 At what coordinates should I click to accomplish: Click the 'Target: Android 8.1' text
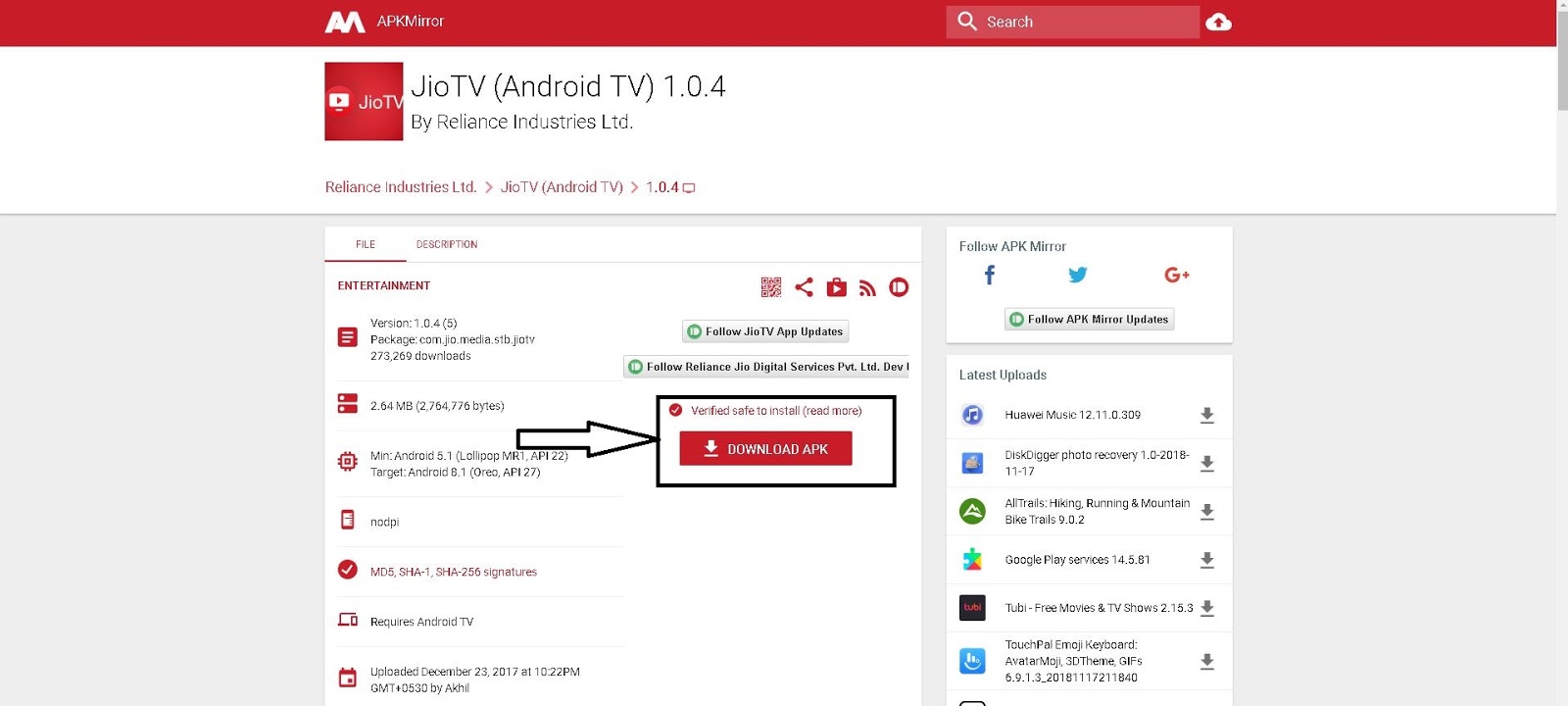[455, 473]
